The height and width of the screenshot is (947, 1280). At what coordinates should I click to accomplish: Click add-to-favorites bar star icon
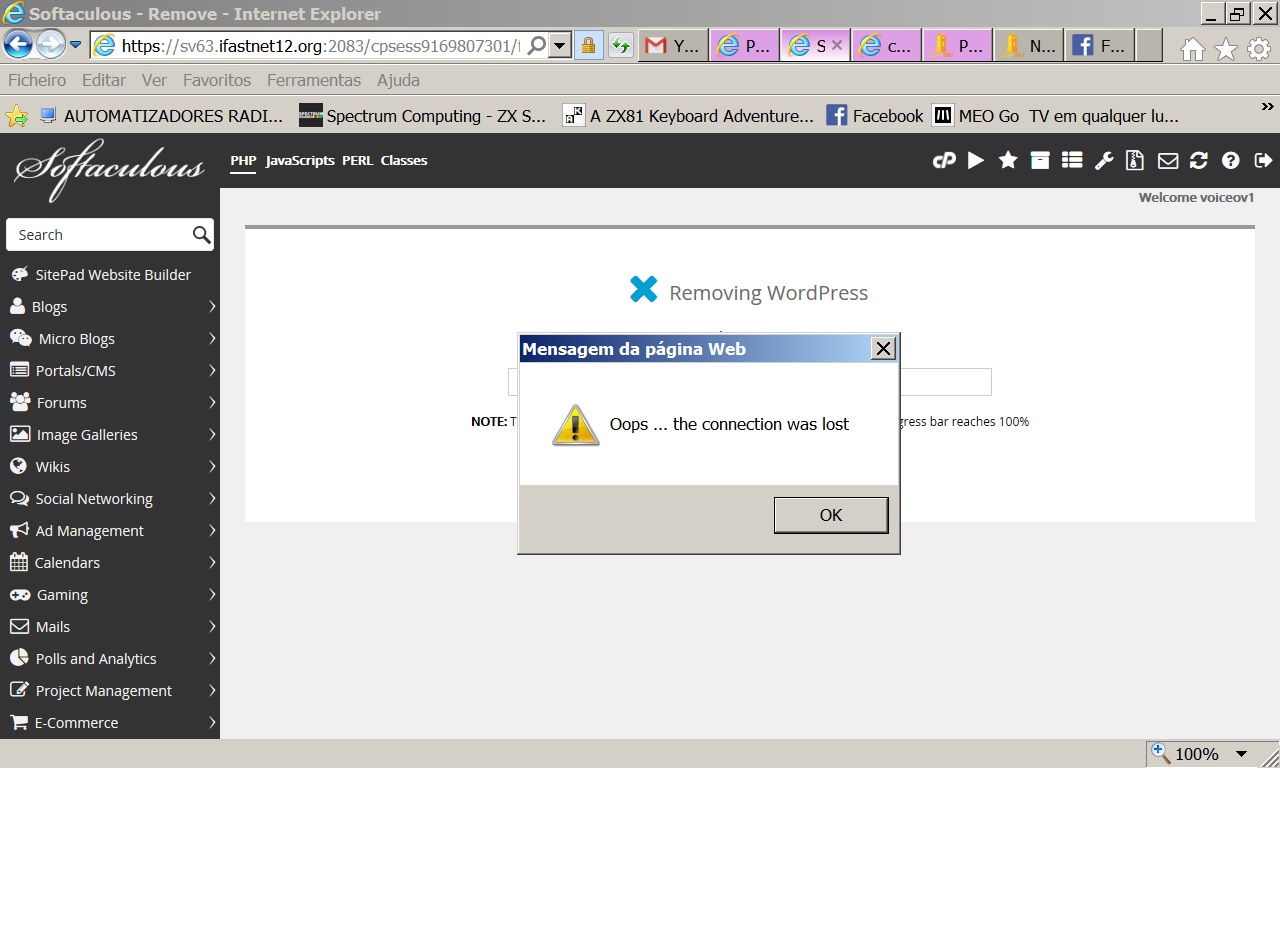tap(16, 116)
